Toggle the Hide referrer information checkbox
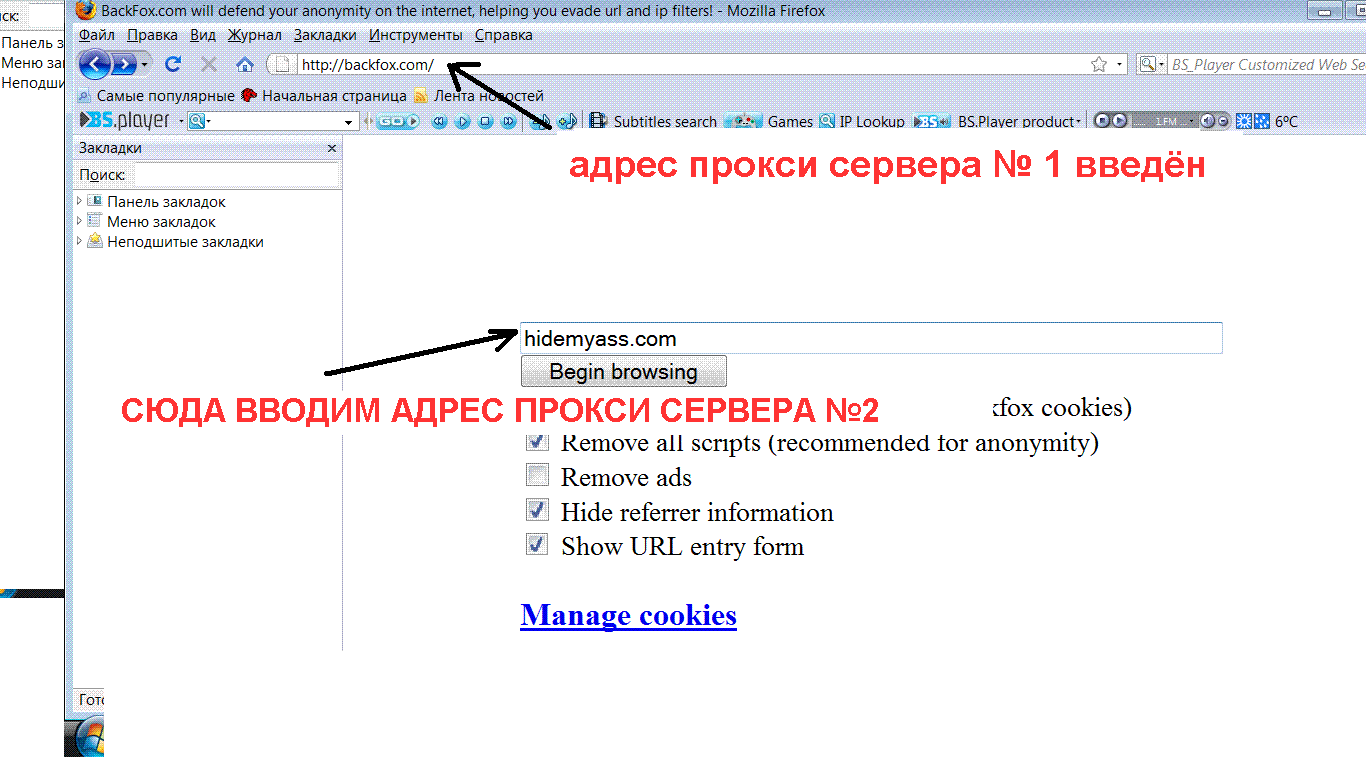The image size is (1366, 768). [538, 510]
